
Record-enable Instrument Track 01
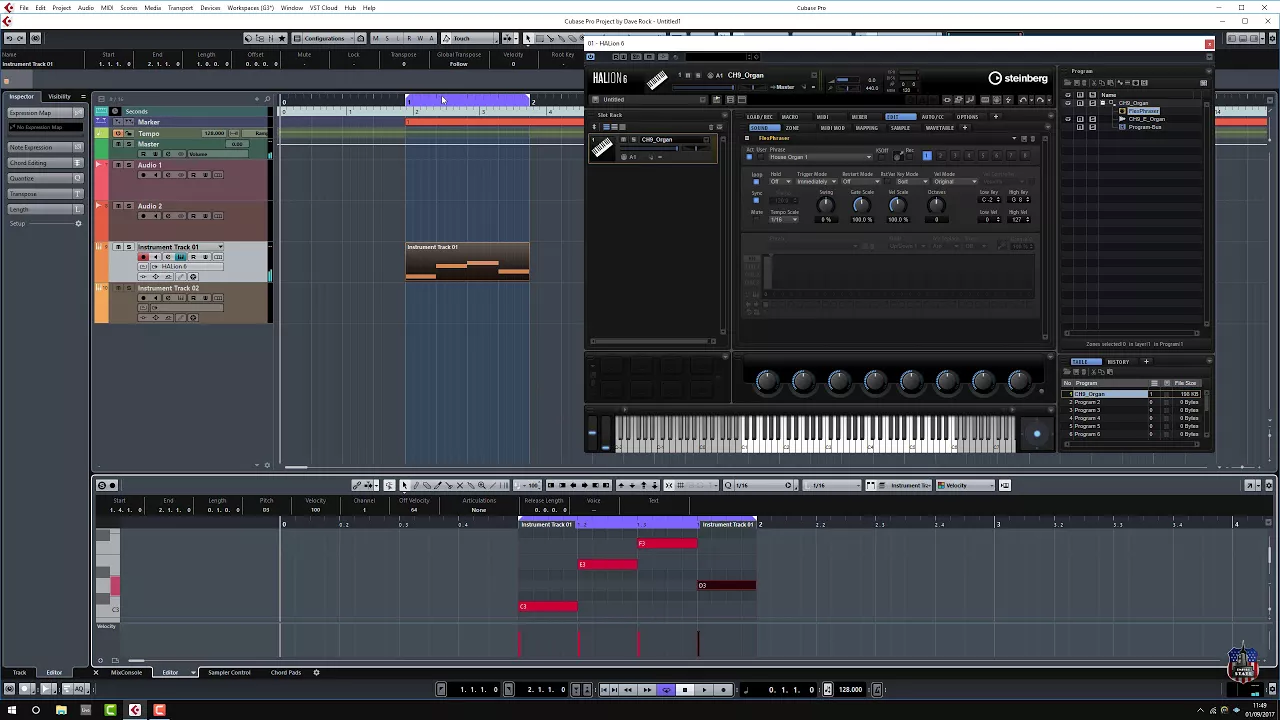tap(143, 257)
